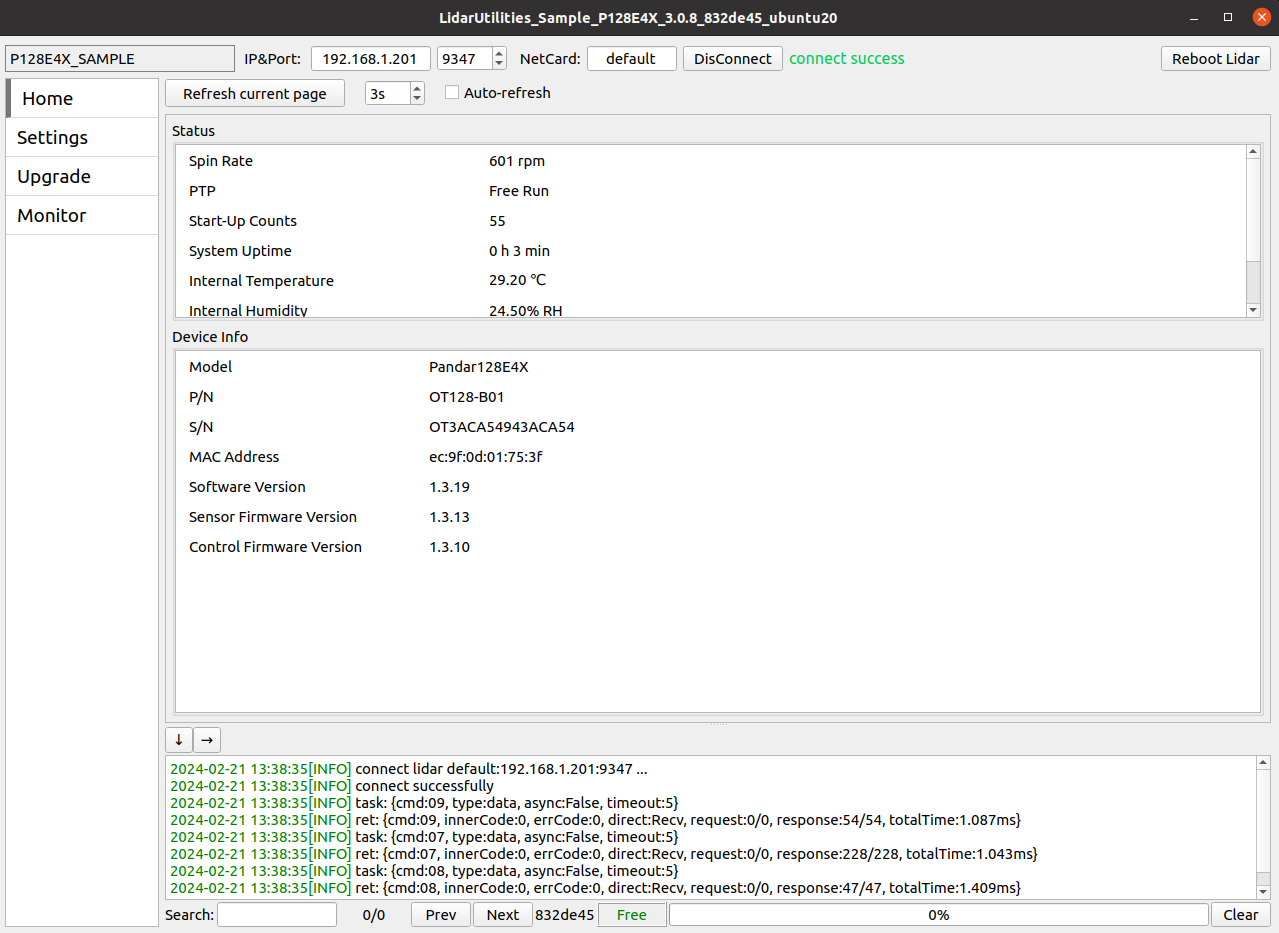Screen dimensions: 1279x933
Task: Click the log line with cmd:07 response:228/228
Action: [604, 854]
